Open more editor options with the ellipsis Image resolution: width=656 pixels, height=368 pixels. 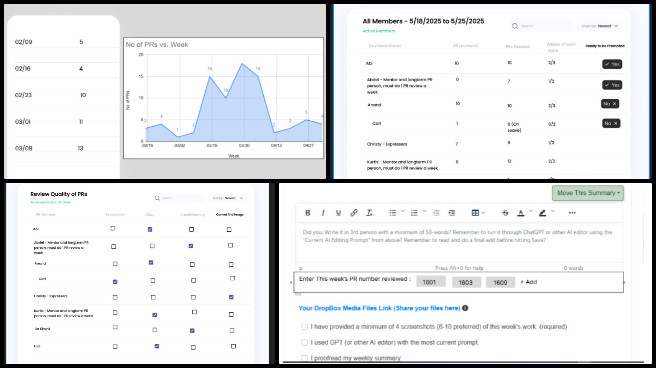(572, 213)
